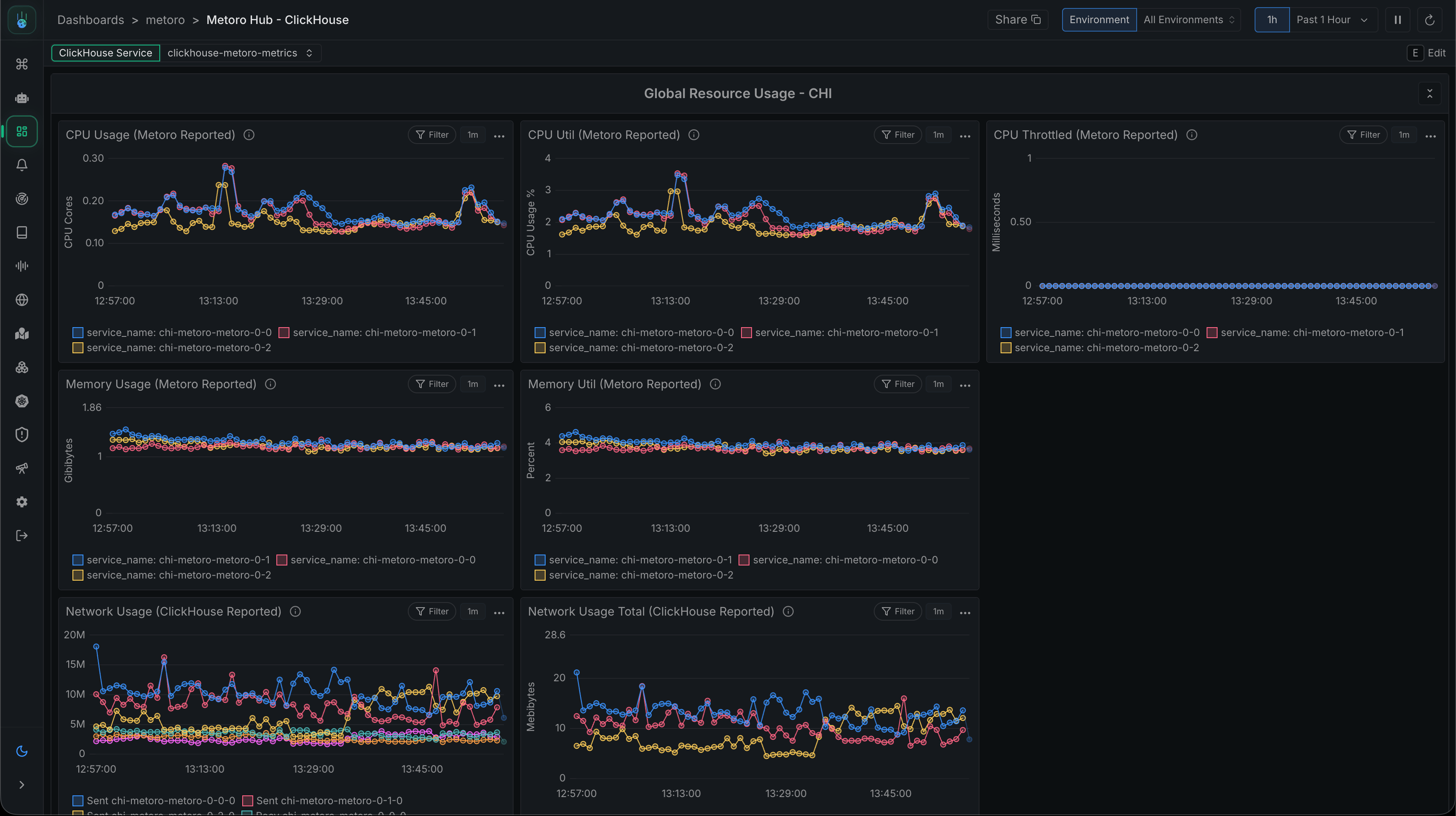Open the telescope sidebar icon

coord(22,468)
